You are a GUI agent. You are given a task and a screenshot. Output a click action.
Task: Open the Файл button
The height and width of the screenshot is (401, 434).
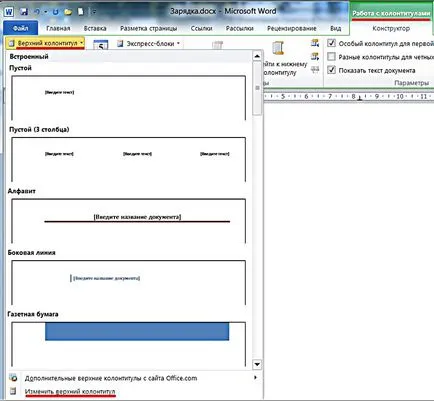coord(21,28)
